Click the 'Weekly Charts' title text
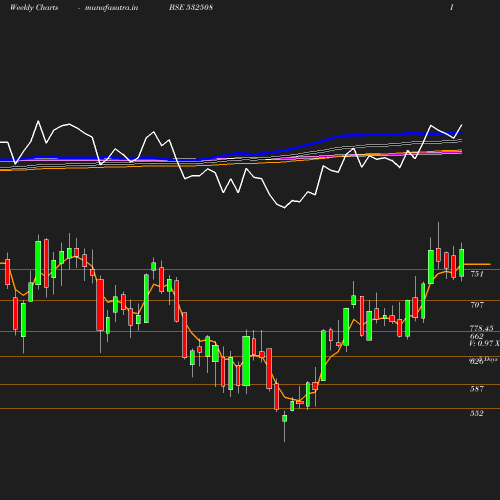500x500 pixels. [x=34, y=7]
